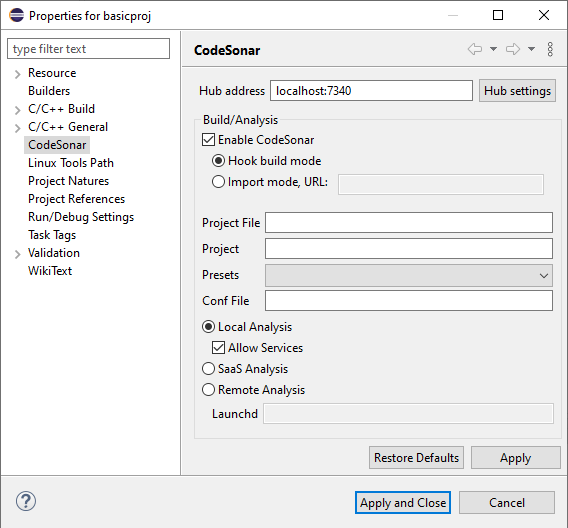Click the Apply button
This screenshot has width=568, height=528.
tap(515, 458)
